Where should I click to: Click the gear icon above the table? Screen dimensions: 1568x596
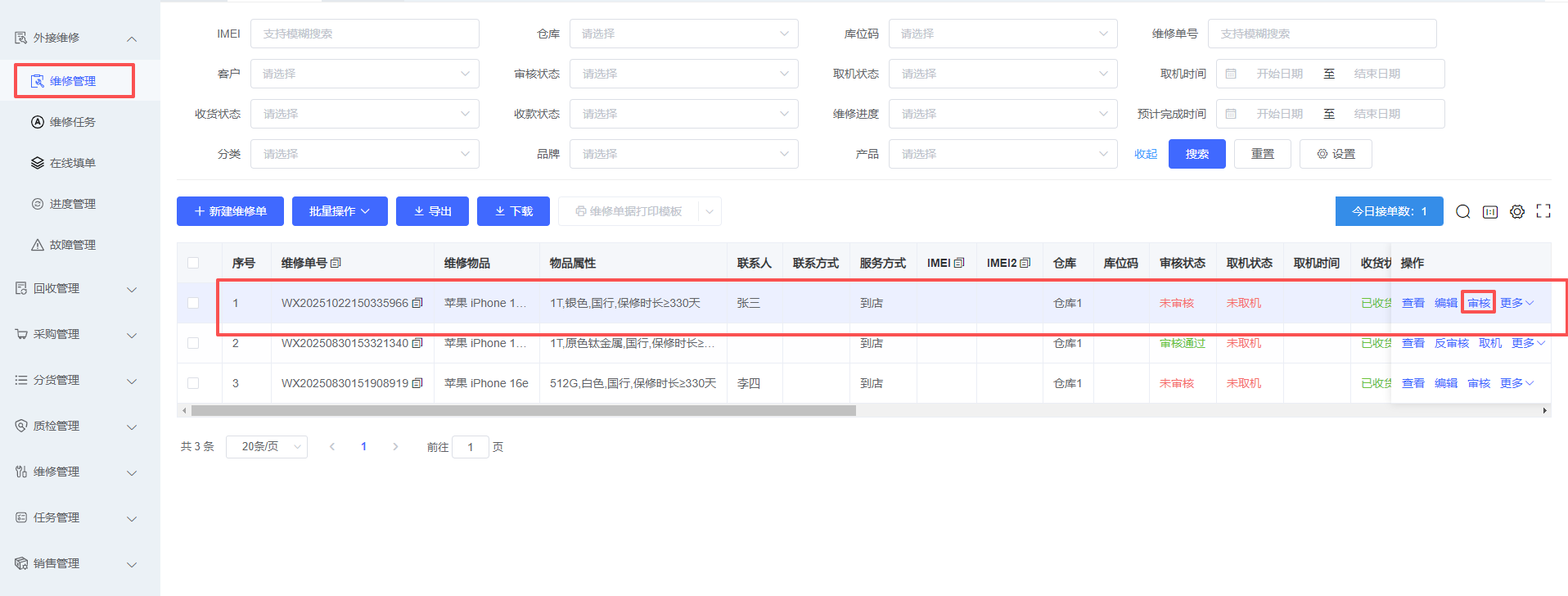pos(1517,212)
